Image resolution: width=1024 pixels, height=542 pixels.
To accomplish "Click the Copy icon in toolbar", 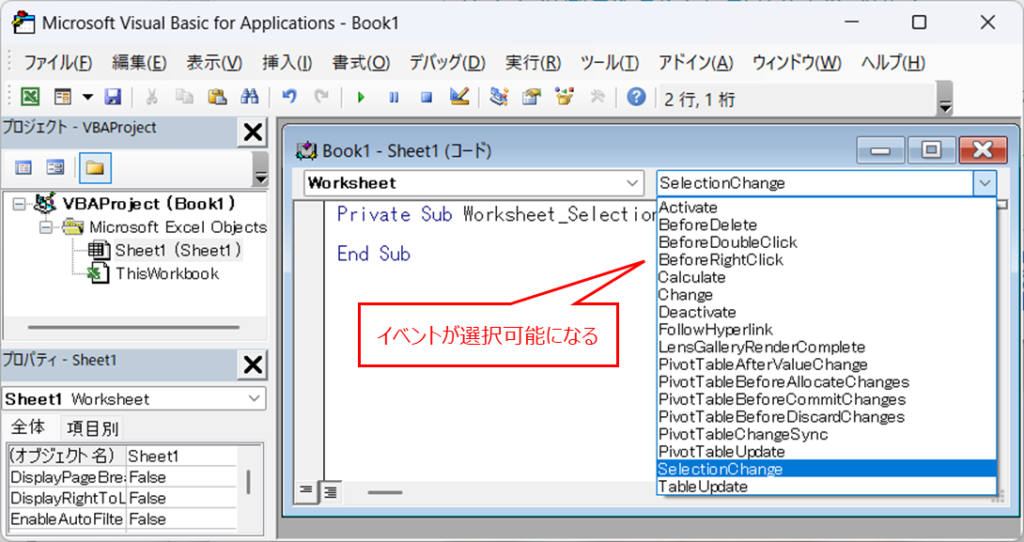I will 184,98.
